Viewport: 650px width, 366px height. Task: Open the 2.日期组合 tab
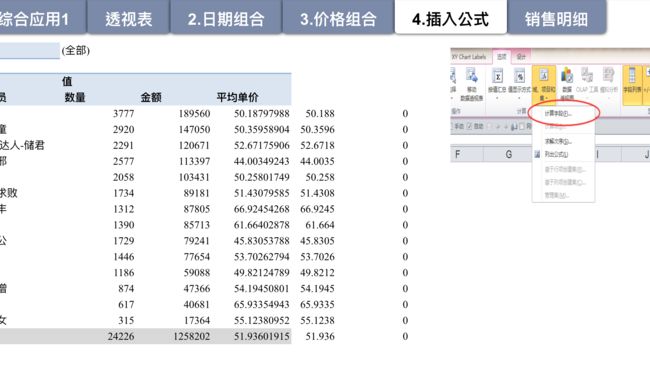pos(226,17)
